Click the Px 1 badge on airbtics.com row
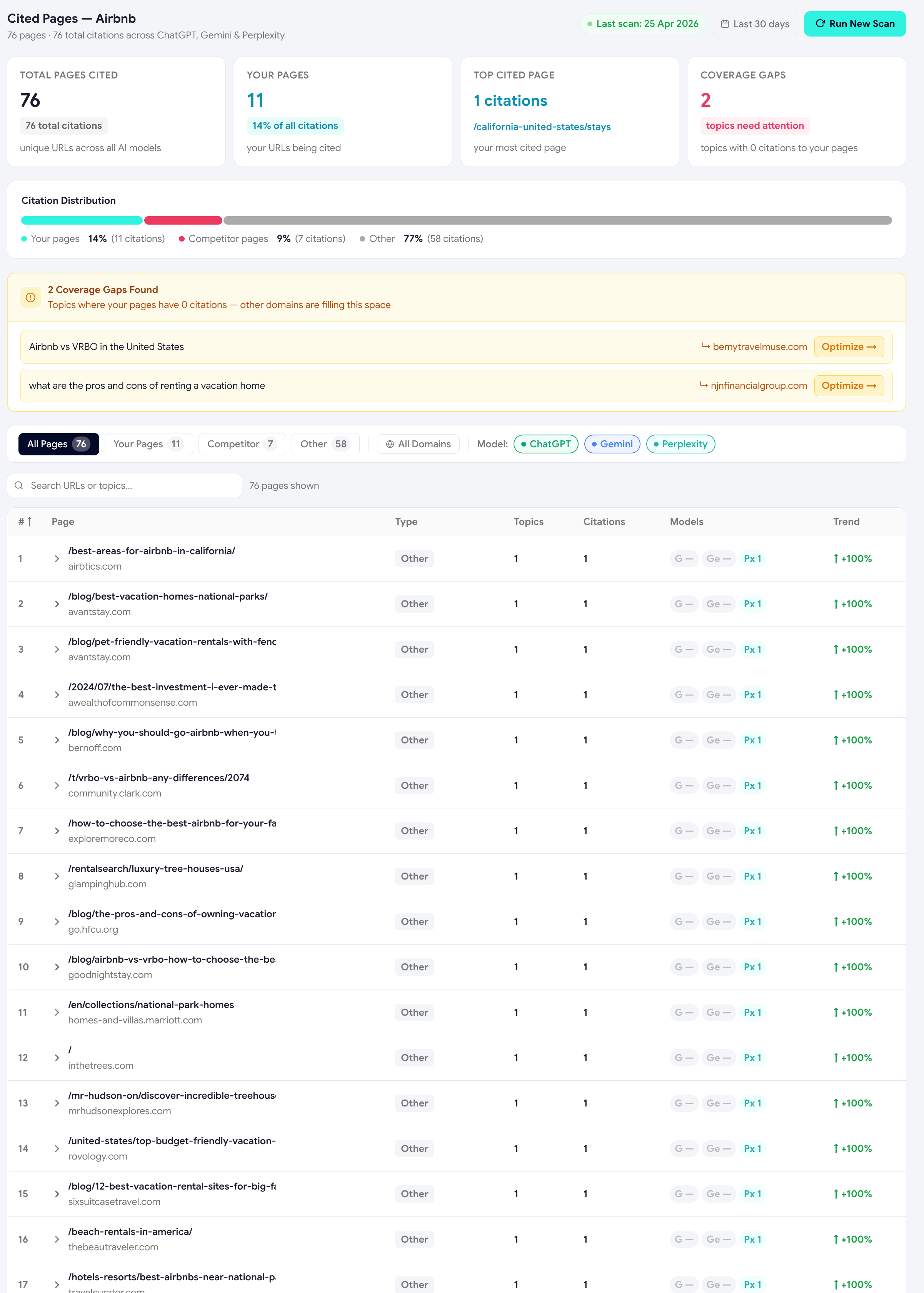Image resolution: width=924 pixels, height=1293 pixels. [x=752, y=558]
